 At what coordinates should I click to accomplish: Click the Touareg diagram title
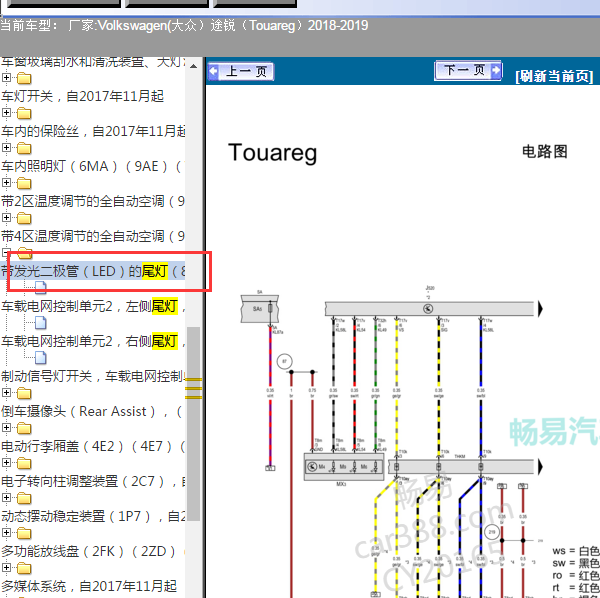click(272, 153)
